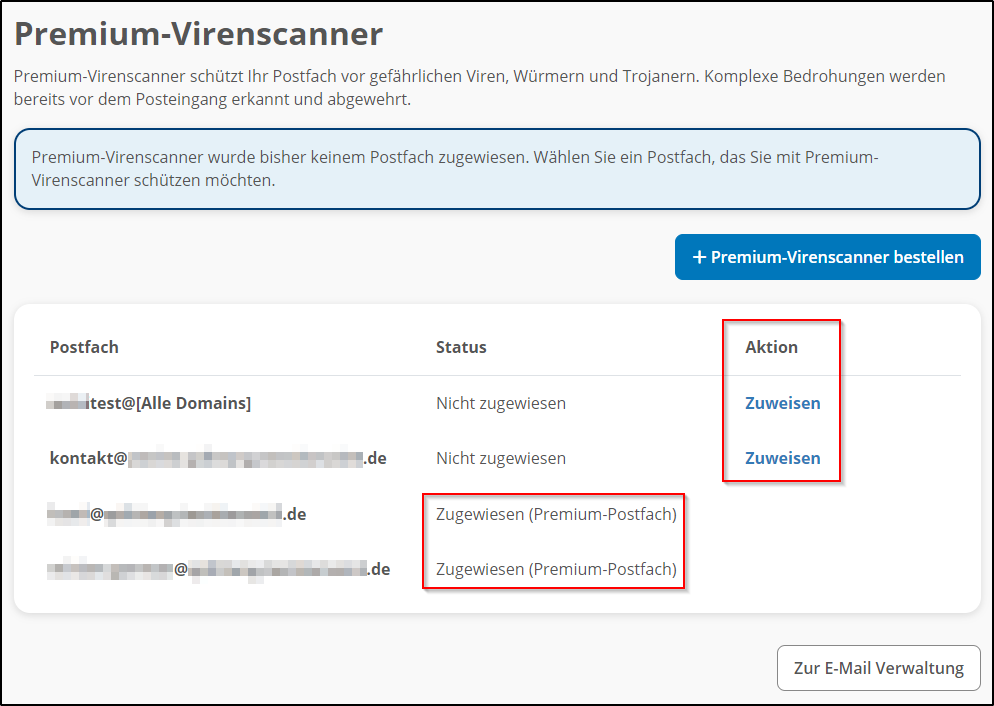
Task: Click the plus icon on the bestellen button
Action: click(700, 257)
